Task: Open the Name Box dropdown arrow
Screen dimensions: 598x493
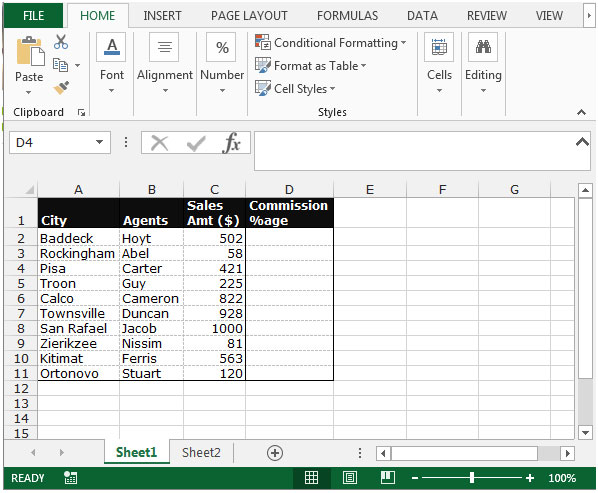Action: (x=100, y=142)
